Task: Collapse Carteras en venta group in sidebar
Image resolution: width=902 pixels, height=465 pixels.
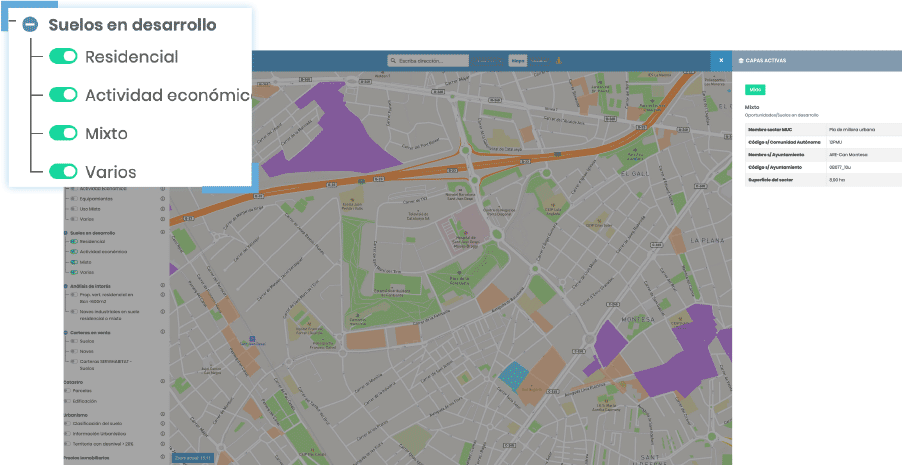Action: [66, 333]
